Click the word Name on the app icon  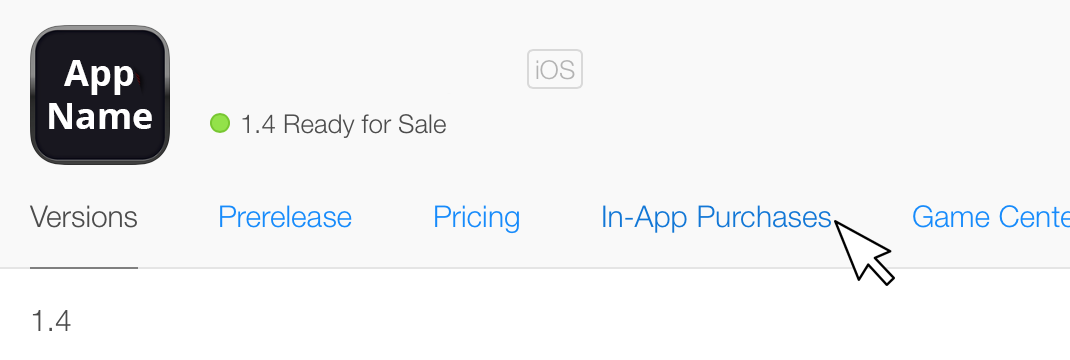100,116
